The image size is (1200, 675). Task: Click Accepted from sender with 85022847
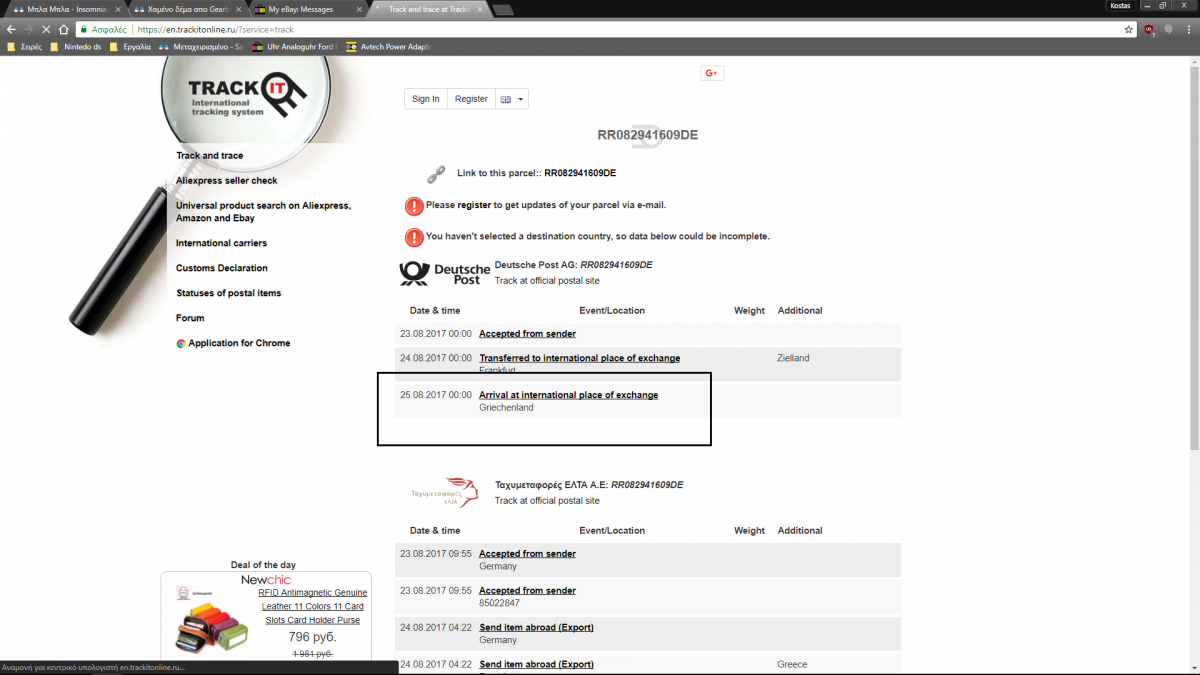click(x=527, y=591)
